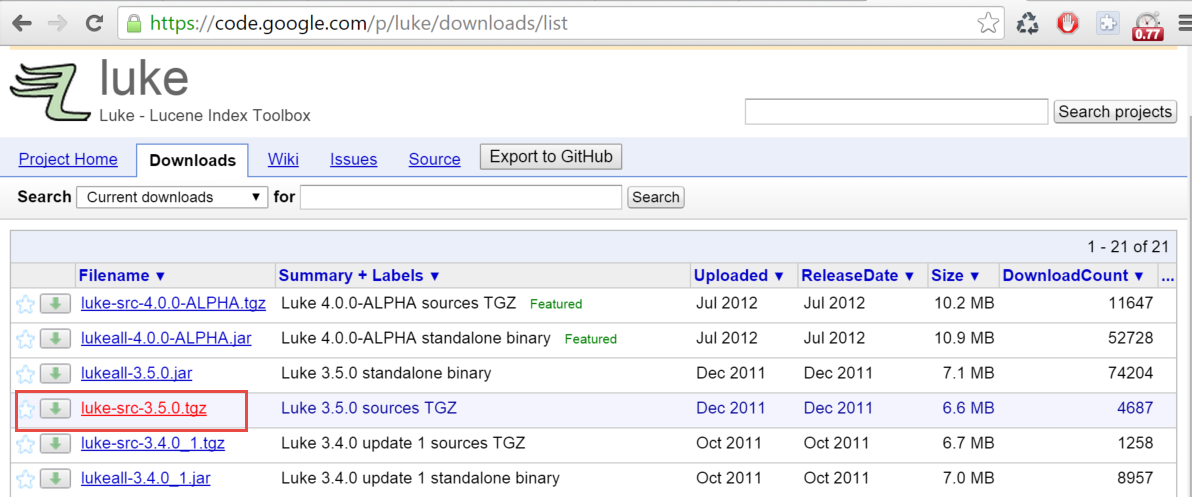Click download arrow for lukeall-3.5.0.jar
Image resolution: width=1192 pixels, height=497 pixels.
[x=55, y=374]
